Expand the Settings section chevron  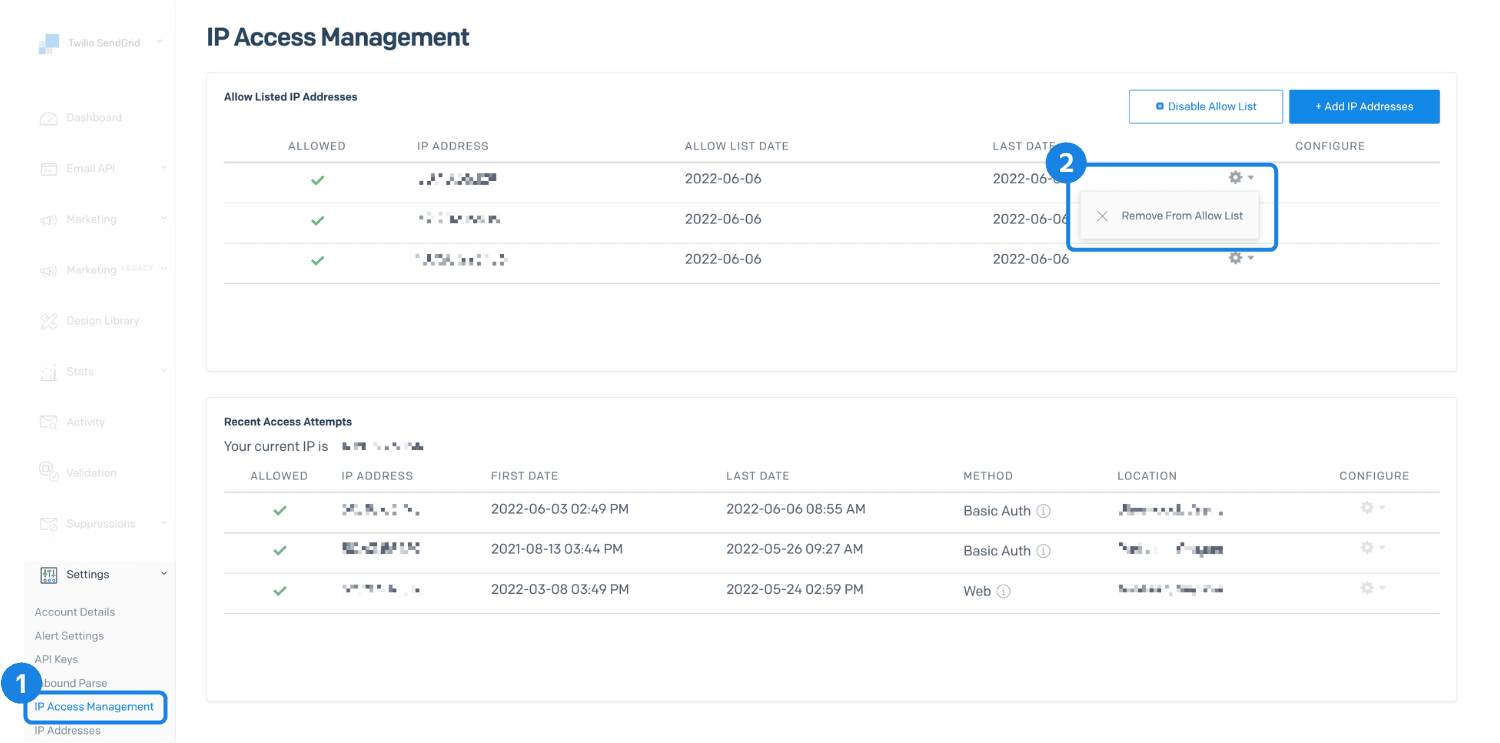click(x=163, y=574)
